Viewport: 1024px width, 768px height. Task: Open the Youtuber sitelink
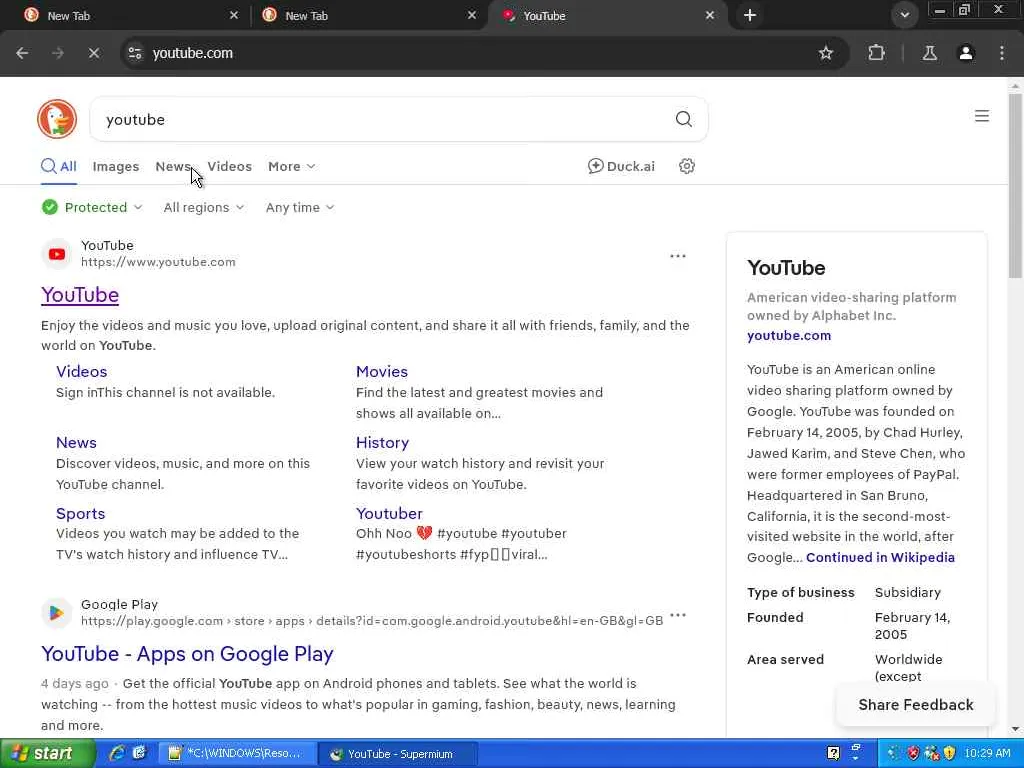389,513
